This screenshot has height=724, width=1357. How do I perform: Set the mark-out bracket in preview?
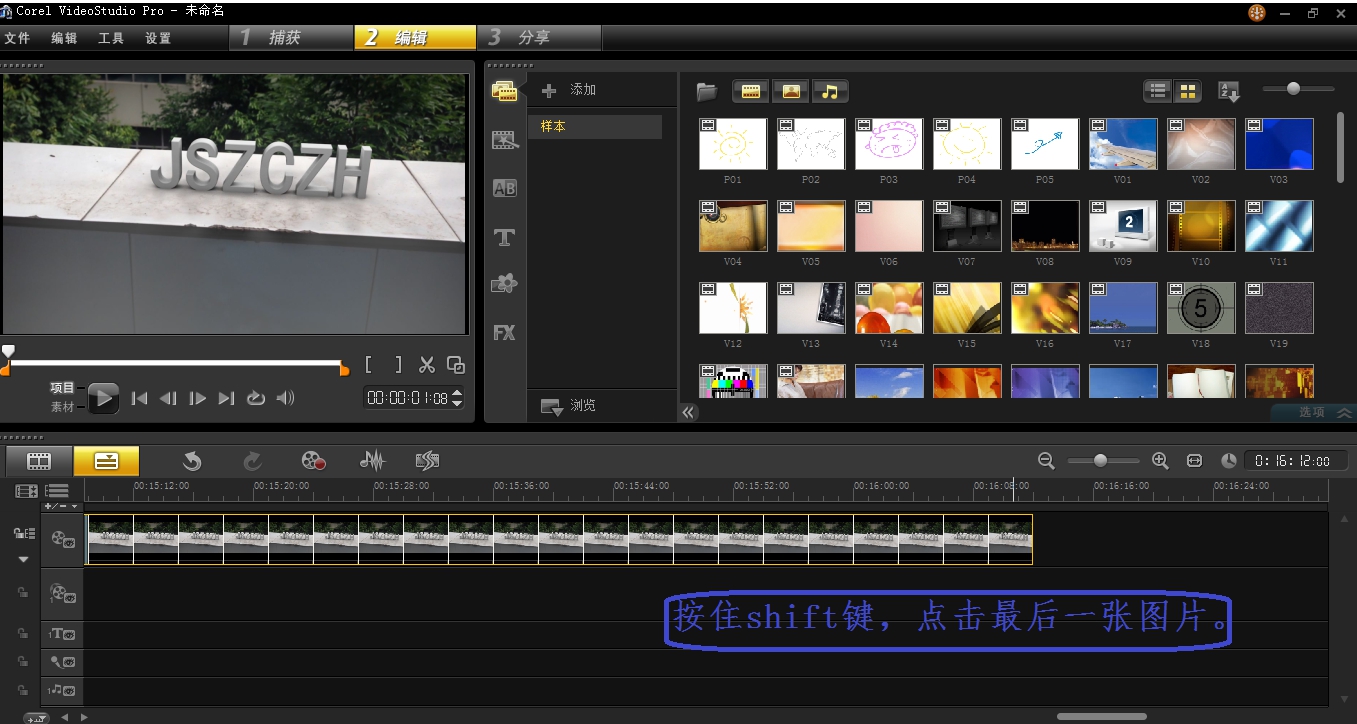coord(398,365)
